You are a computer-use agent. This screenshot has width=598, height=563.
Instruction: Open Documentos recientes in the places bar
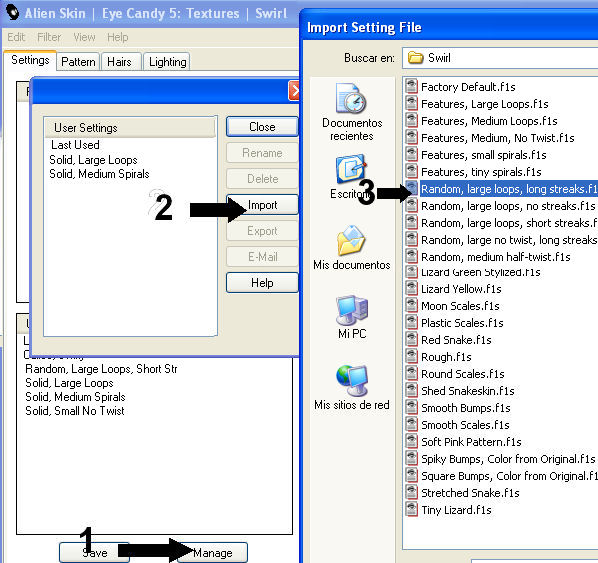(352, 112)
